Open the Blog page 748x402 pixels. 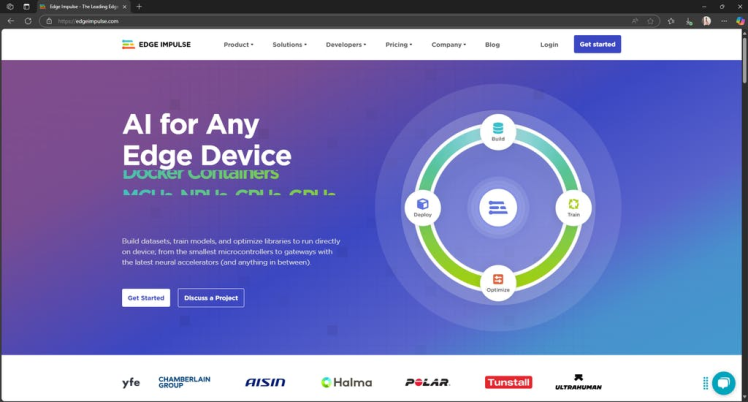(x=492, y=44)
